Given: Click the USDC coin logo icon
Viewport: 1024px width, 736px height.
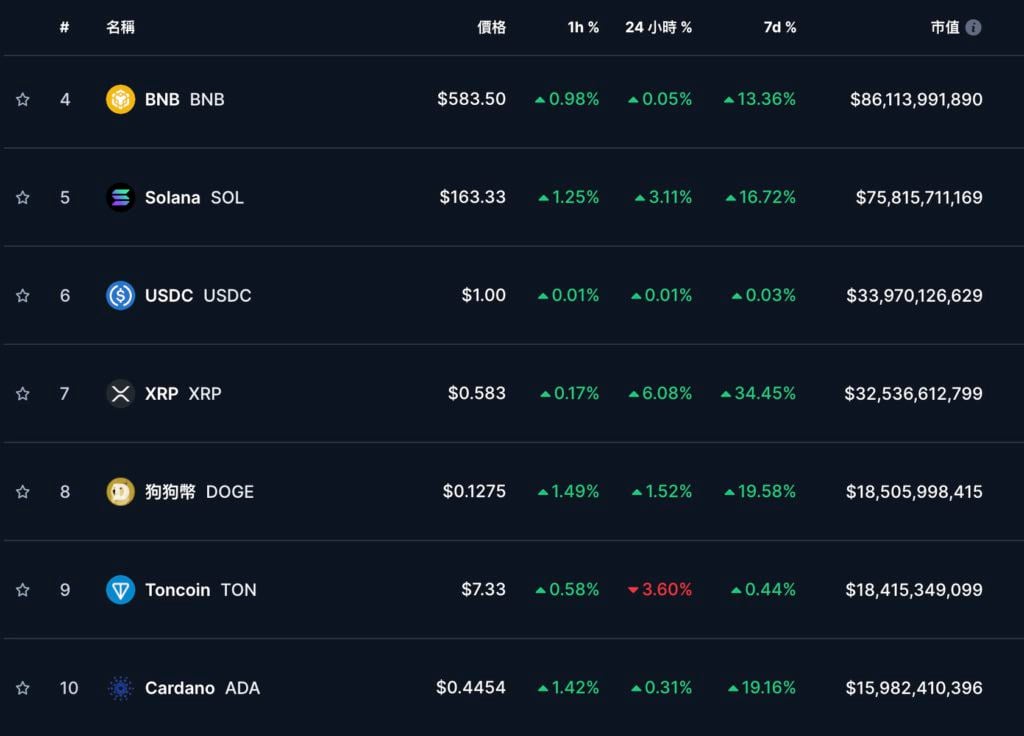Looking at the screenshot, I should tap(120, 295).
